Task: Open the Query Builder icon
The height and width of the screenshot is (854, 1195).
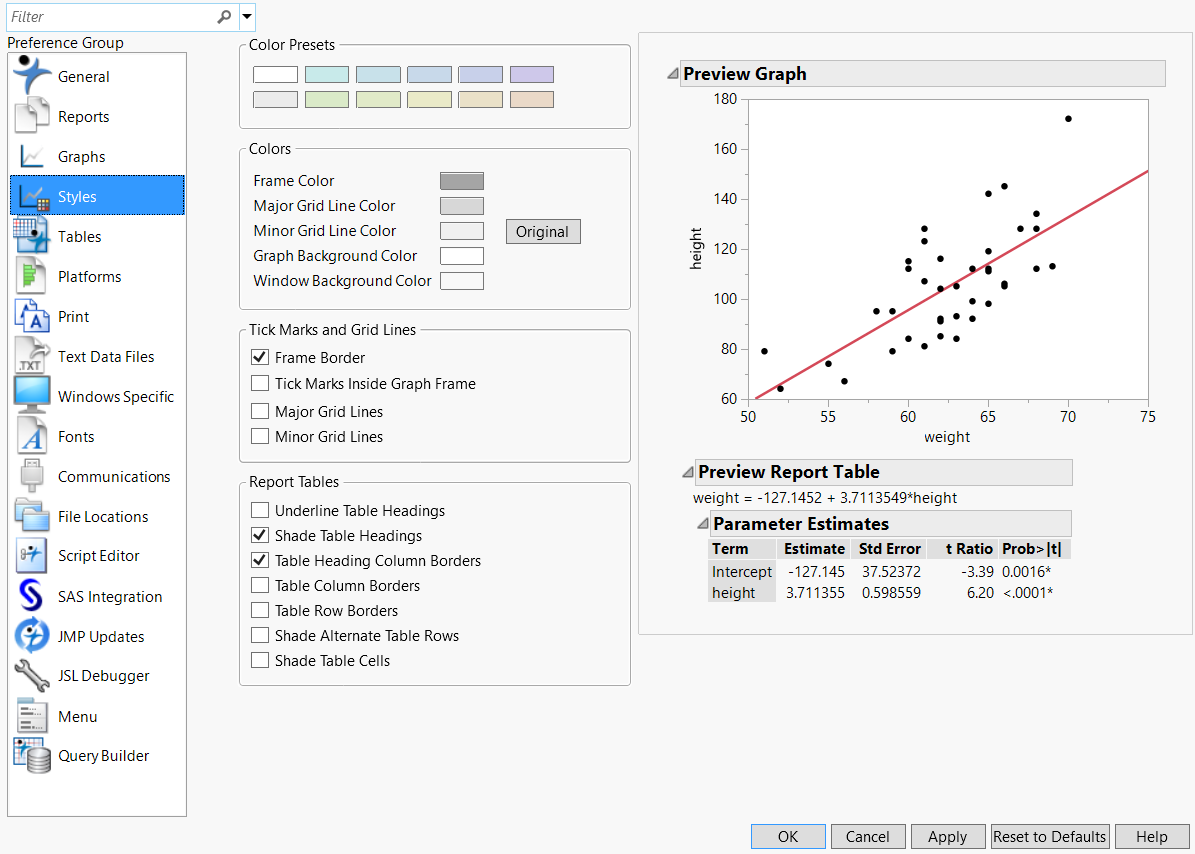Action: pos(32,755)
